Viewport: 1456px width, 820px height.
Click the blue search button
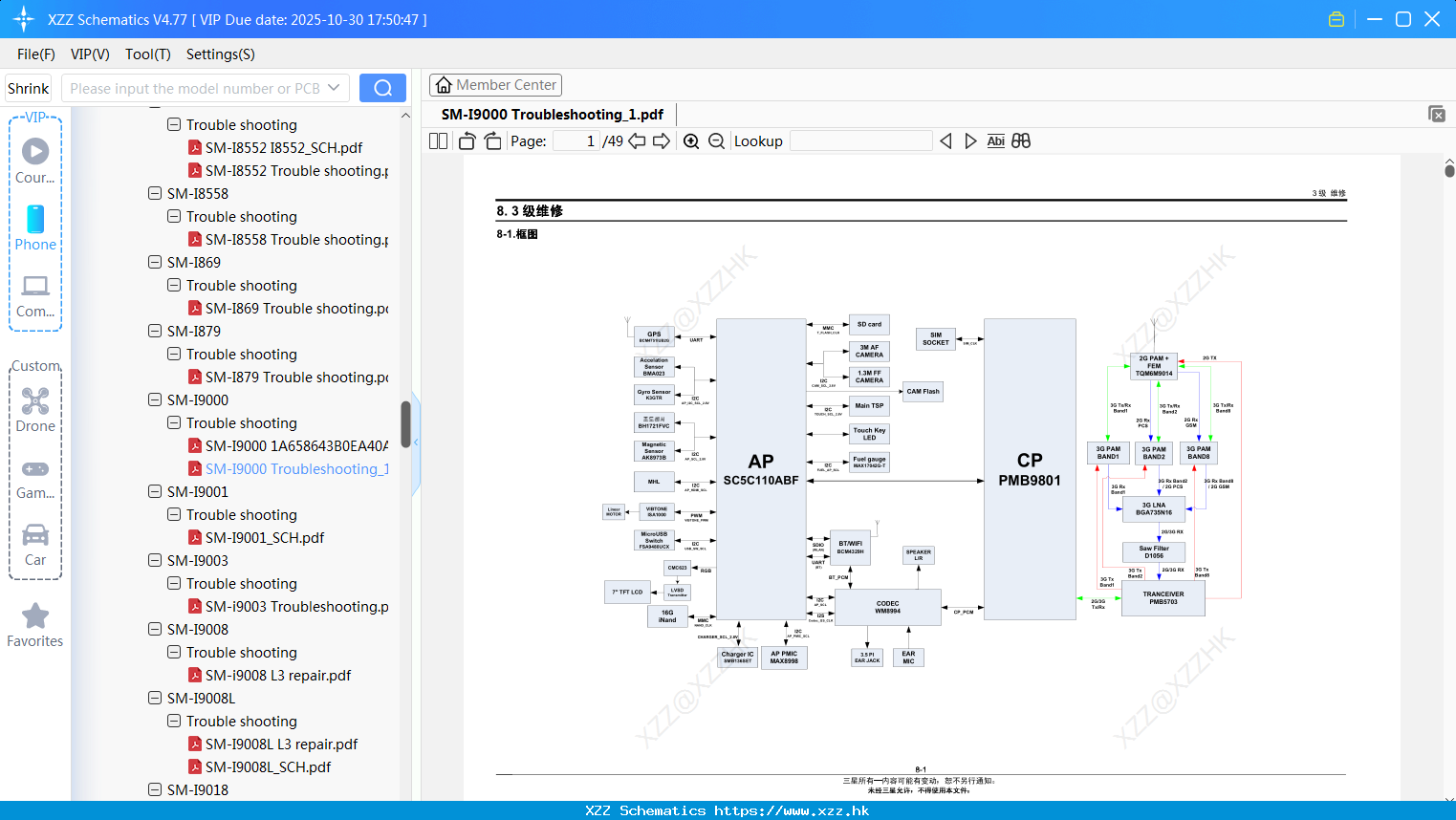point(382,88)
